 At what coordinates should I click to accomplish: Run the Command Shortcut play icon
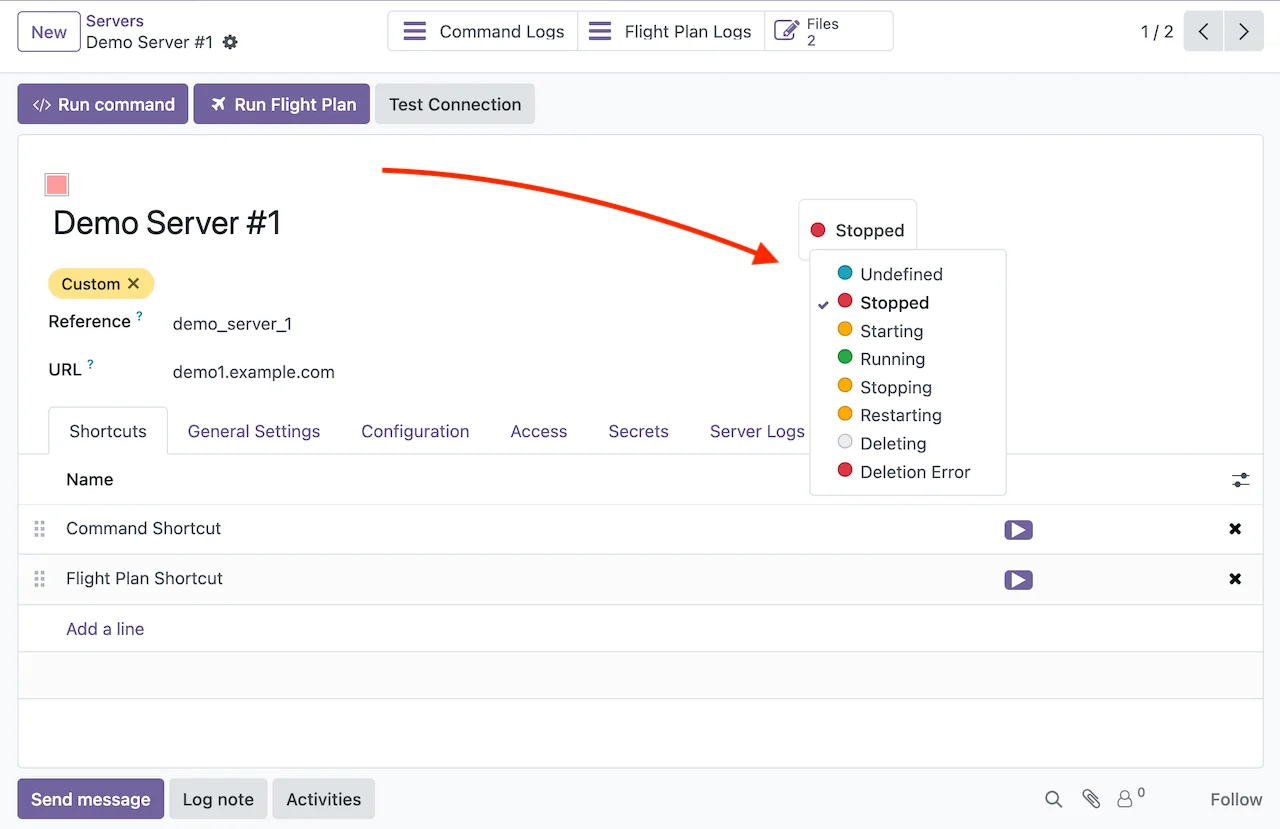tap(1018, 530)
